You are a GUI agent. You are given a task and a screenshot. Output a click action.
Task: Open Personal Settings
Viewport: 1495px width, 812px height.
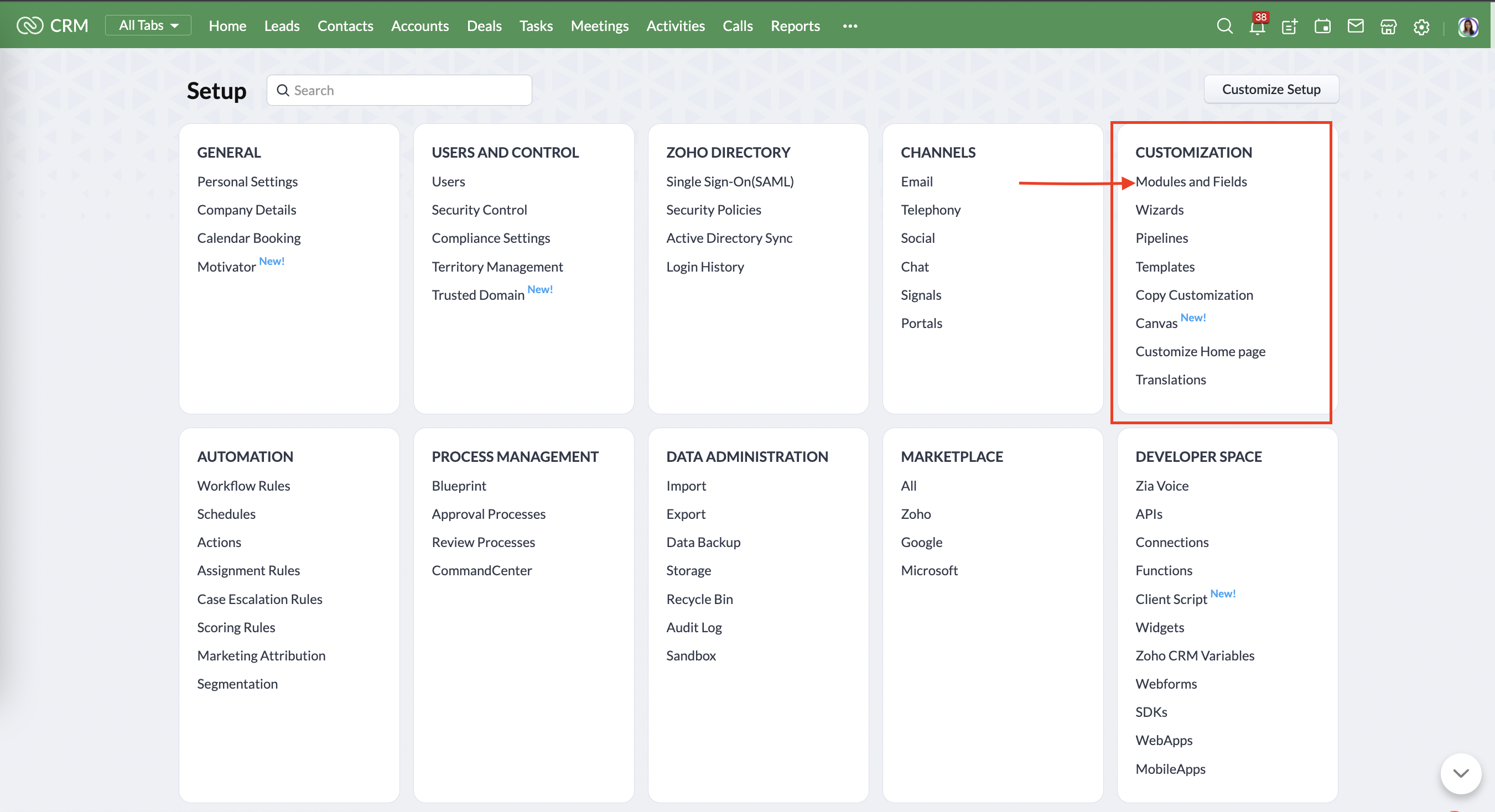247,181
